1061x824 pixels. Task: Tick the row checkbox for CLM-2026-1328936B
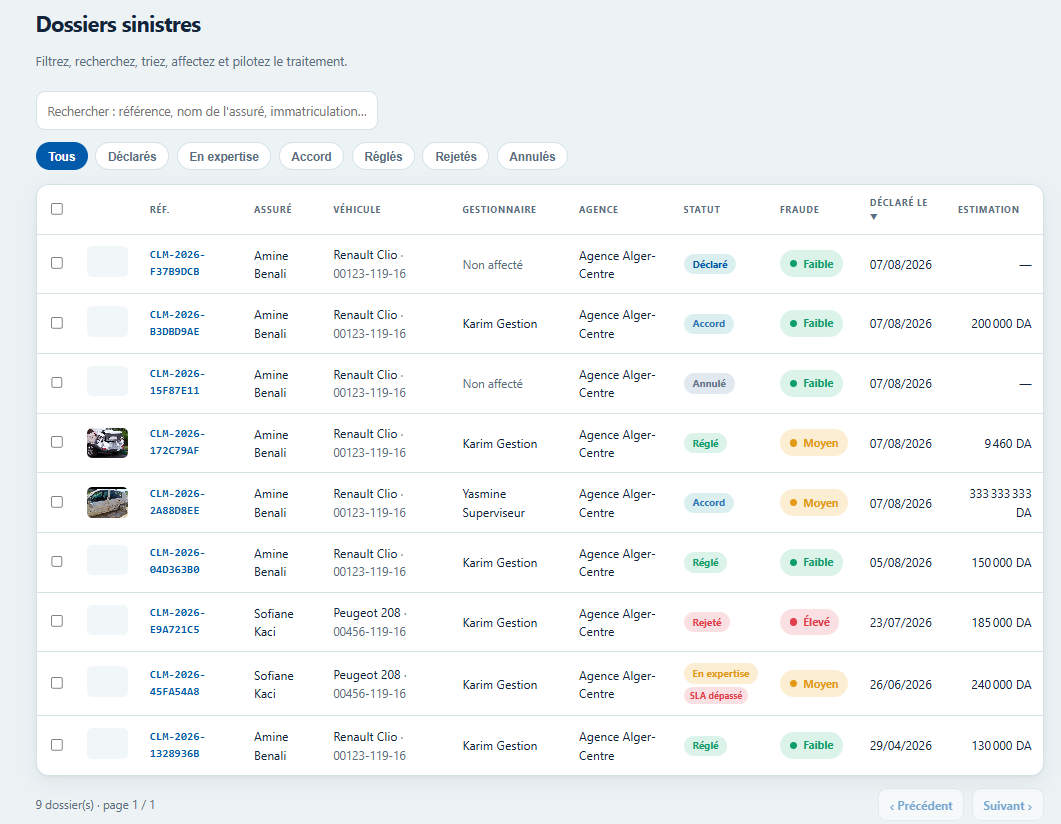(57, 745)
